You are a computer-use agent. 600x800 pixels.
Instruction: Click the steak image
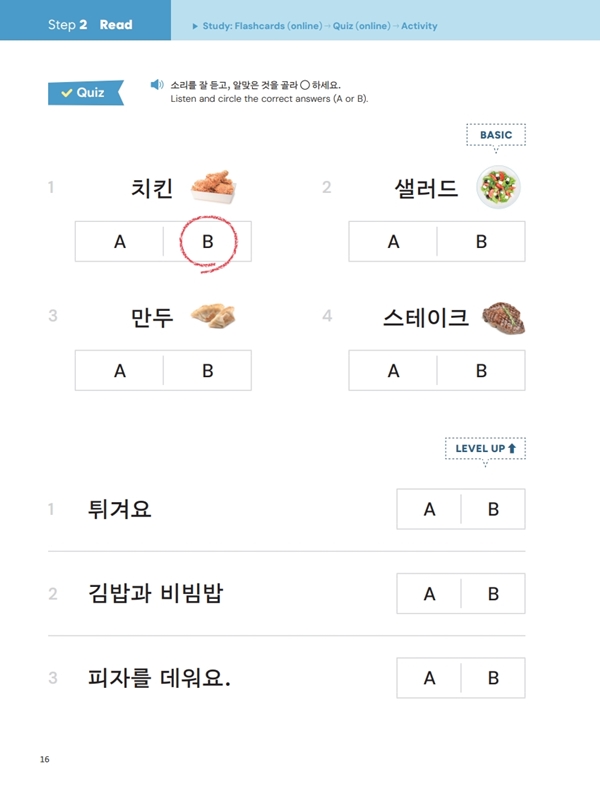click(502, 317)
